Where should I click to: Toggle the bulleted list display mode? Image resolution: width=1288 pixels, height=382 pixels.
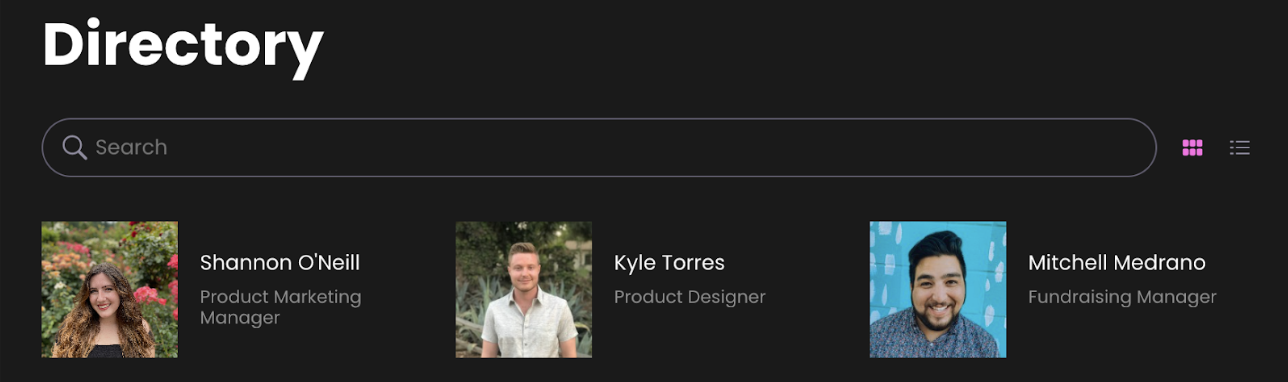coord(1240,148)
